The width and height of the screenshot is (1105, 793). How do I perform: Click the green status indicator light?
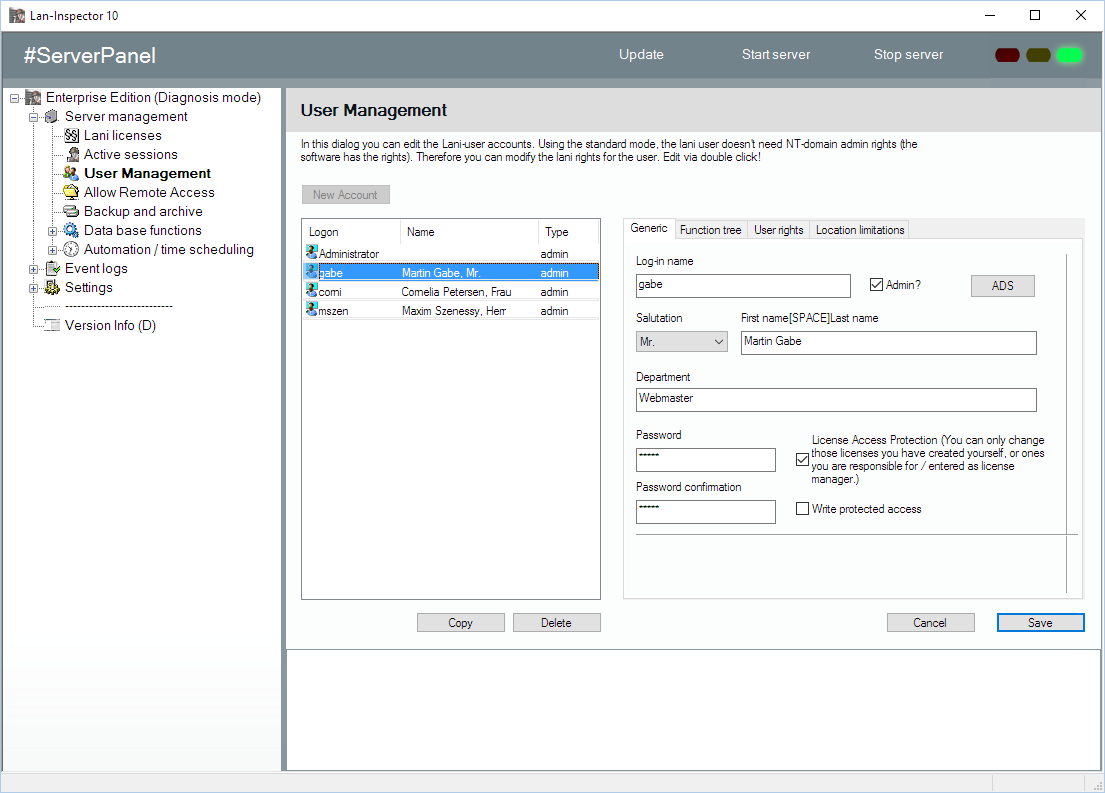click(1070, 55)
